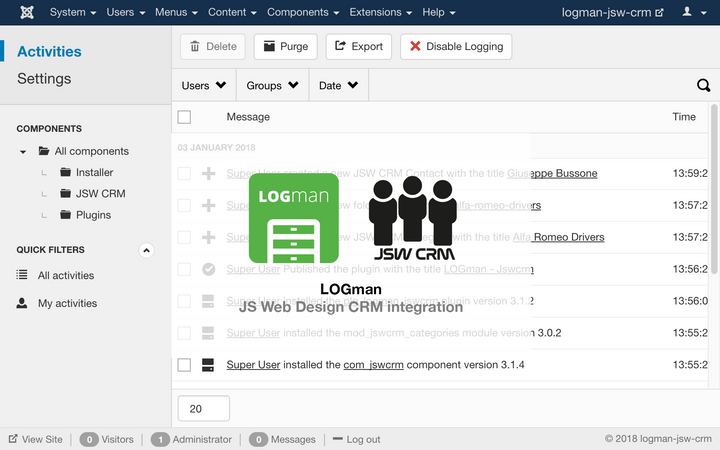Open the user account icon menu

[694, 12]
